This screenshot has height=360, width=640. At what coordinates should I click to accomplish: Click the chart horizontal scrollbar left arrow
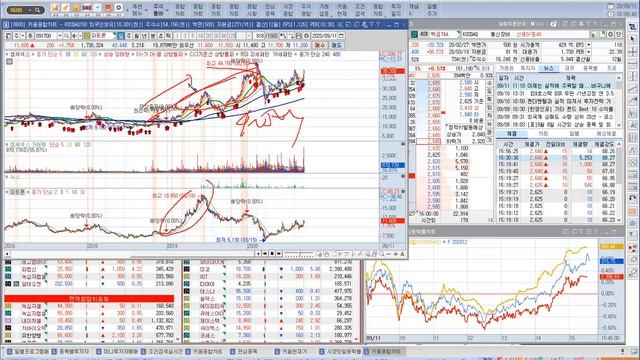7,254
